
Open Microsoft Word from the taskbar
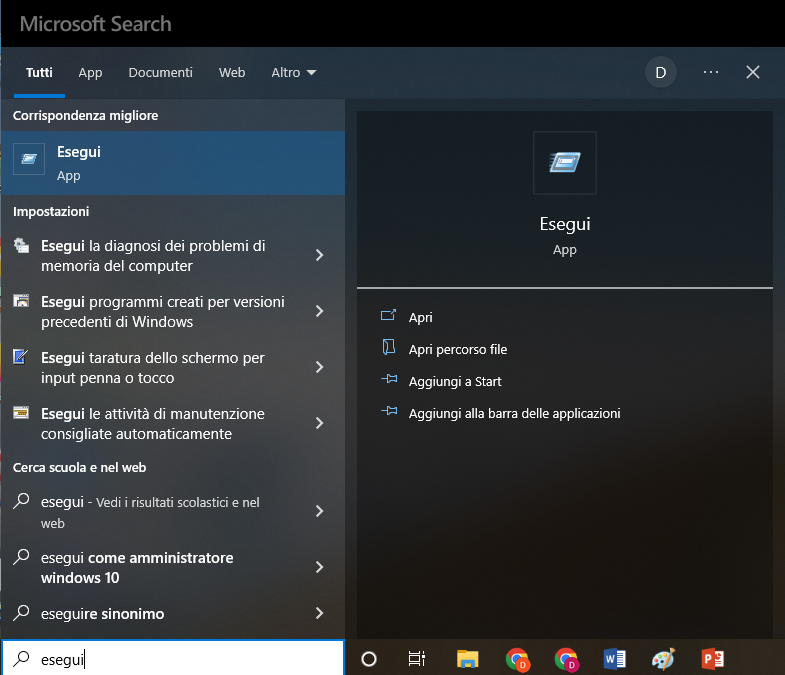coord(614,659)
